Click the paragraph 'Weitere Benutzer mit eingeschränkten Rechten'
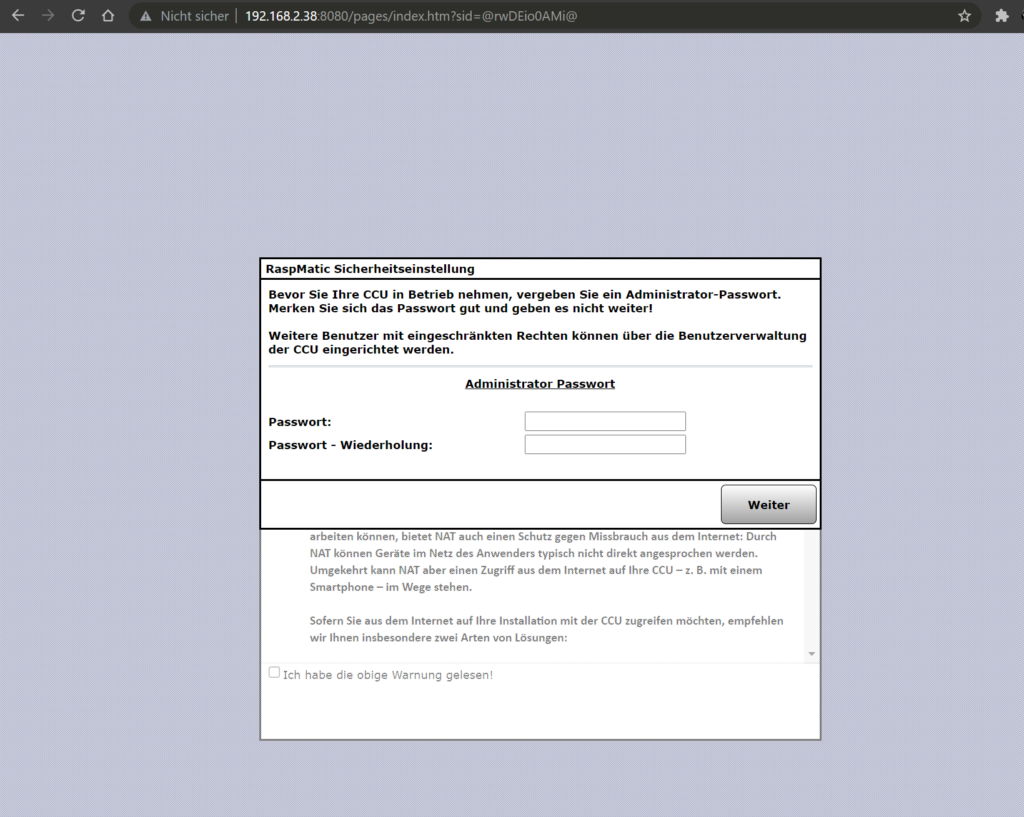The image size is (1024, 817). click(537, 342)
